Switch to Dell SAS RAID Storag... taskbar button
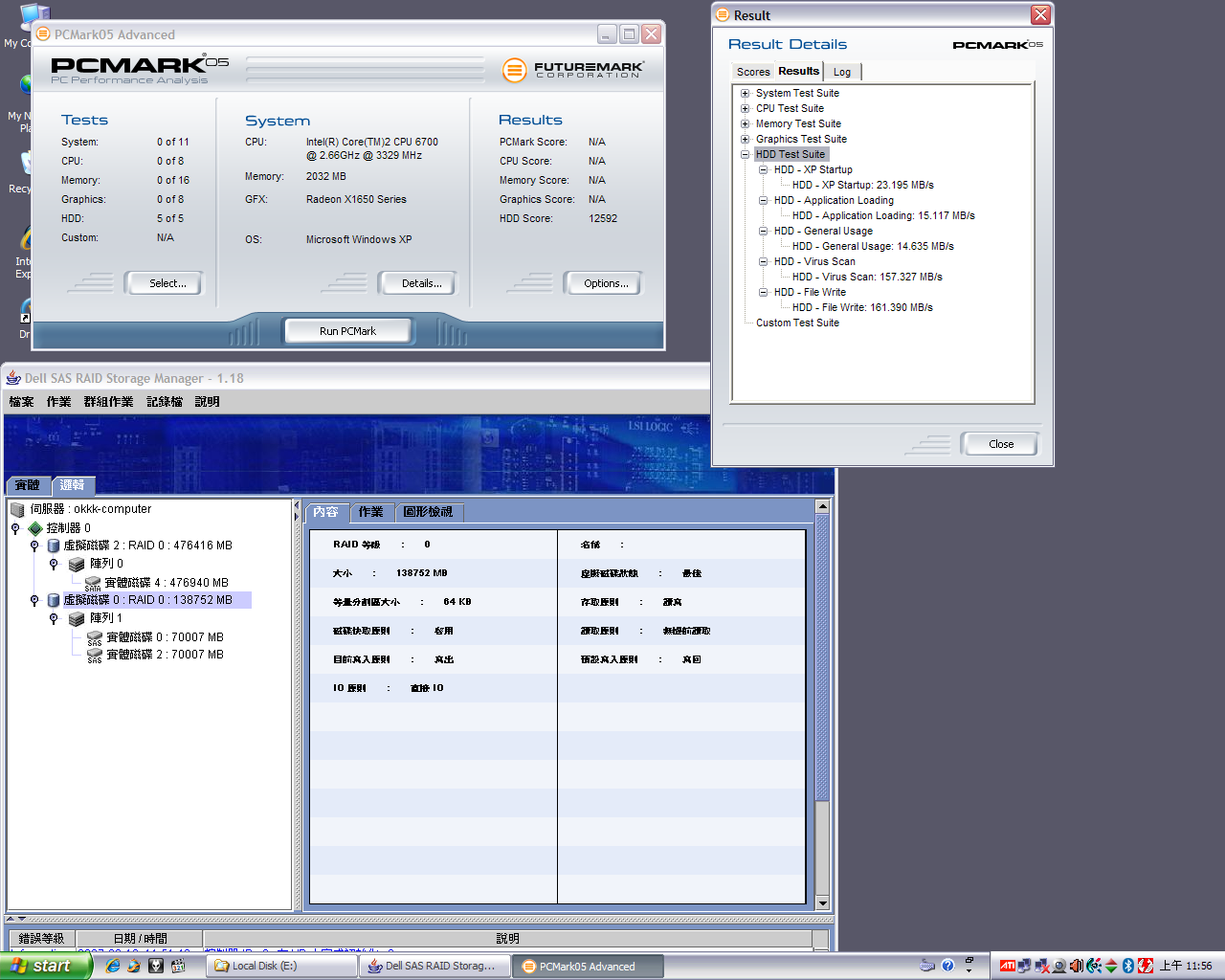The width and height of the screenshot is (1225, 980). coord(436,966)
